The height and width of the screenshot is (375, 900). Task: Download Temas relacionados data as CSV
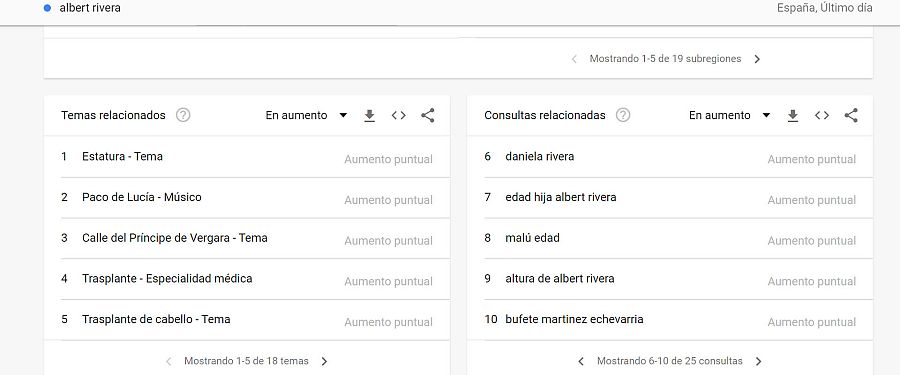pyautogui.click(x=370, y=116)
